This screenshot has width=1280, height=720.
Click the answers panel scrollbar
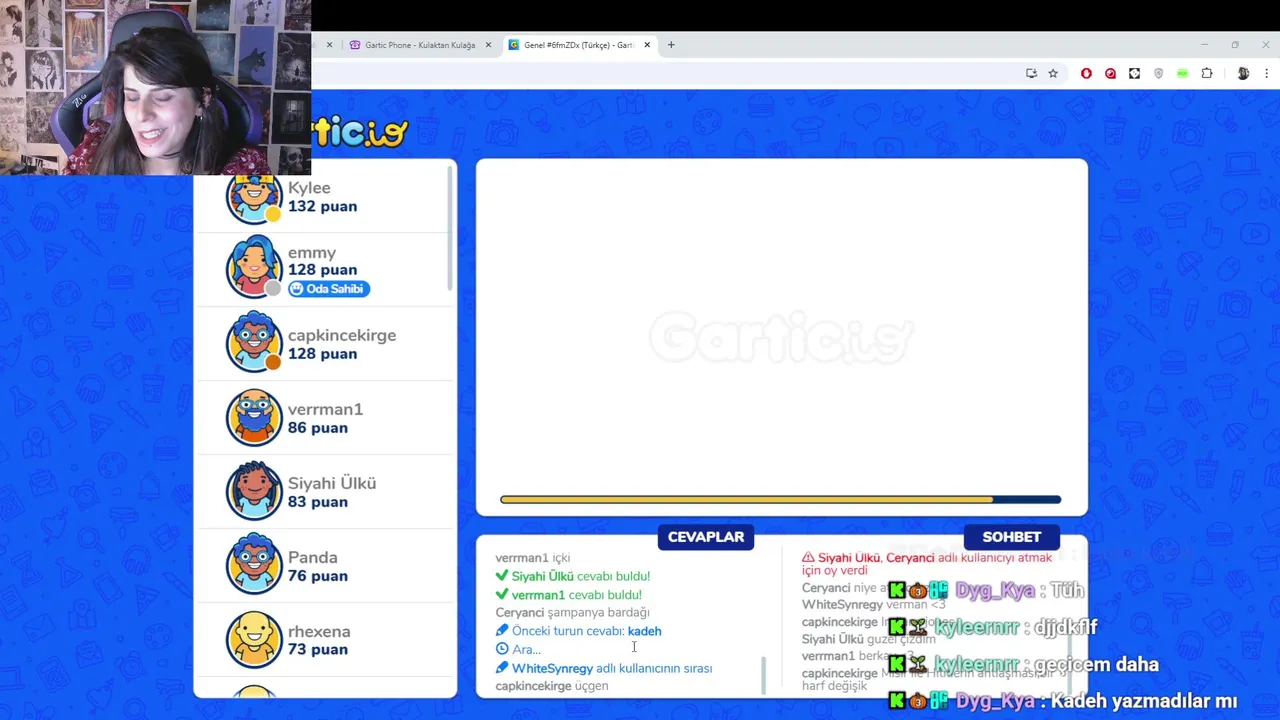tap(764, 675)
